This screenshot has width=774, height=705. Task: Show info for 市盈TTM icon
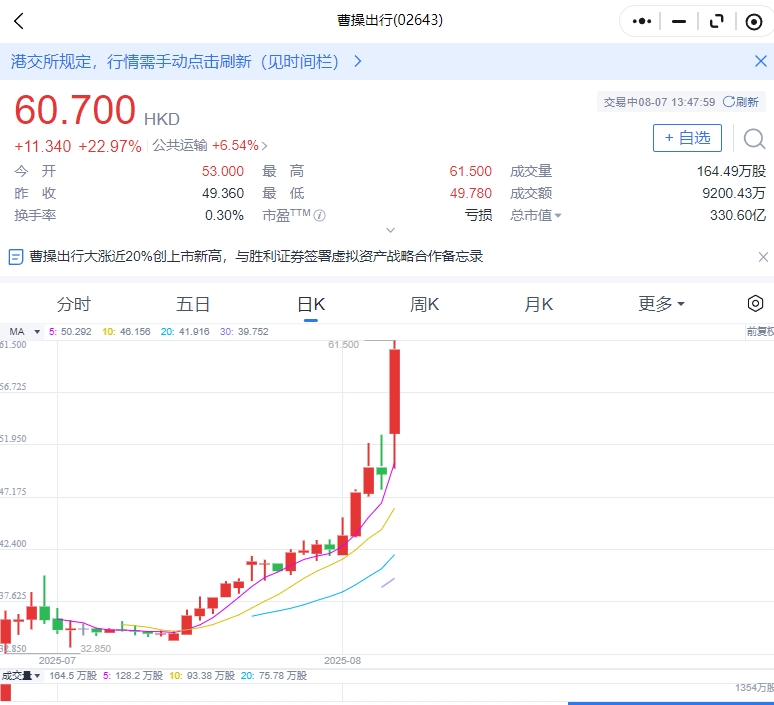click(x=319, y=216)
